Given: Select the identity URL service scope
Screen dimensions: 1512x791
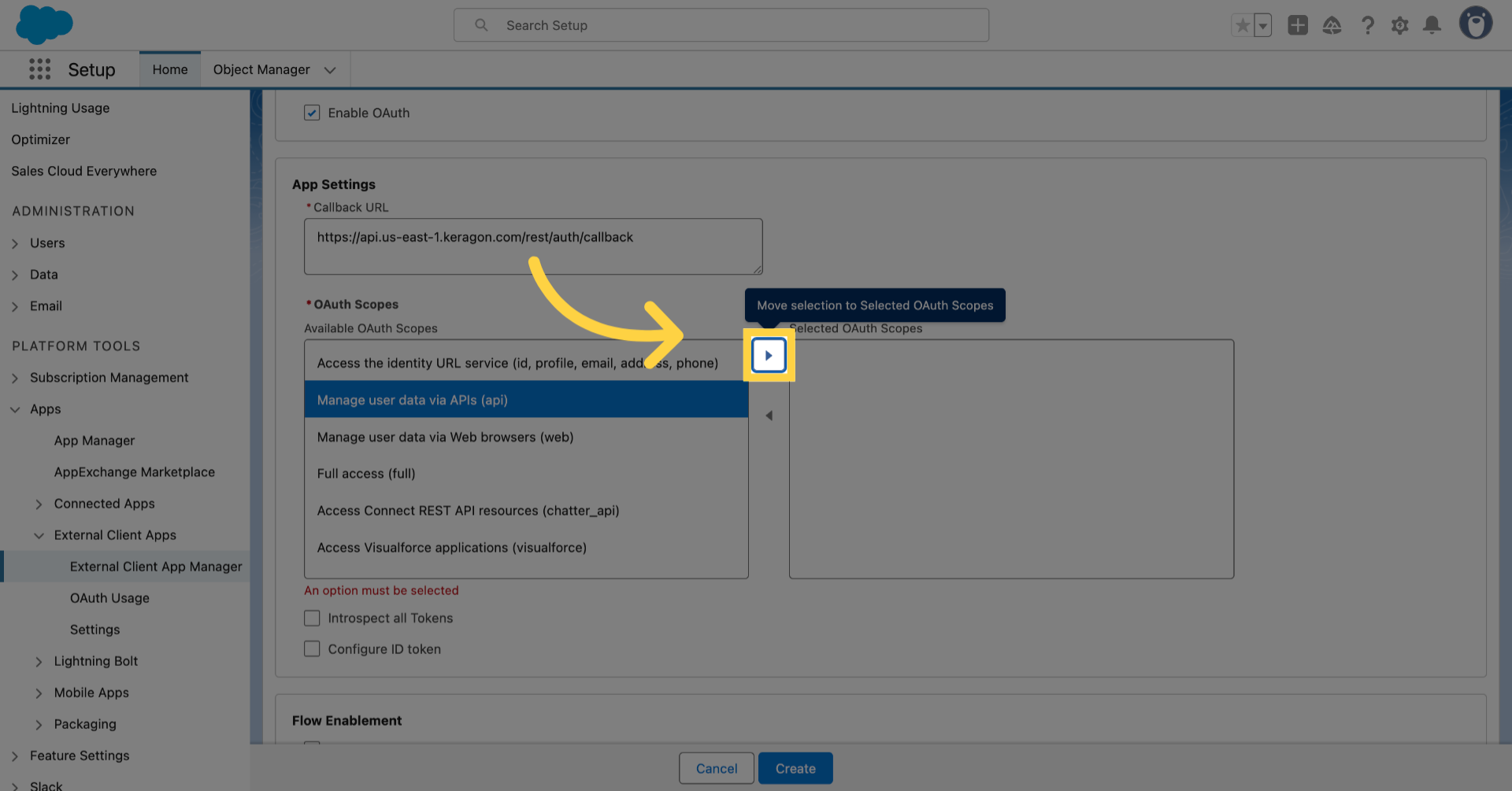Looking at the screenshot, I should pos(526,363).
